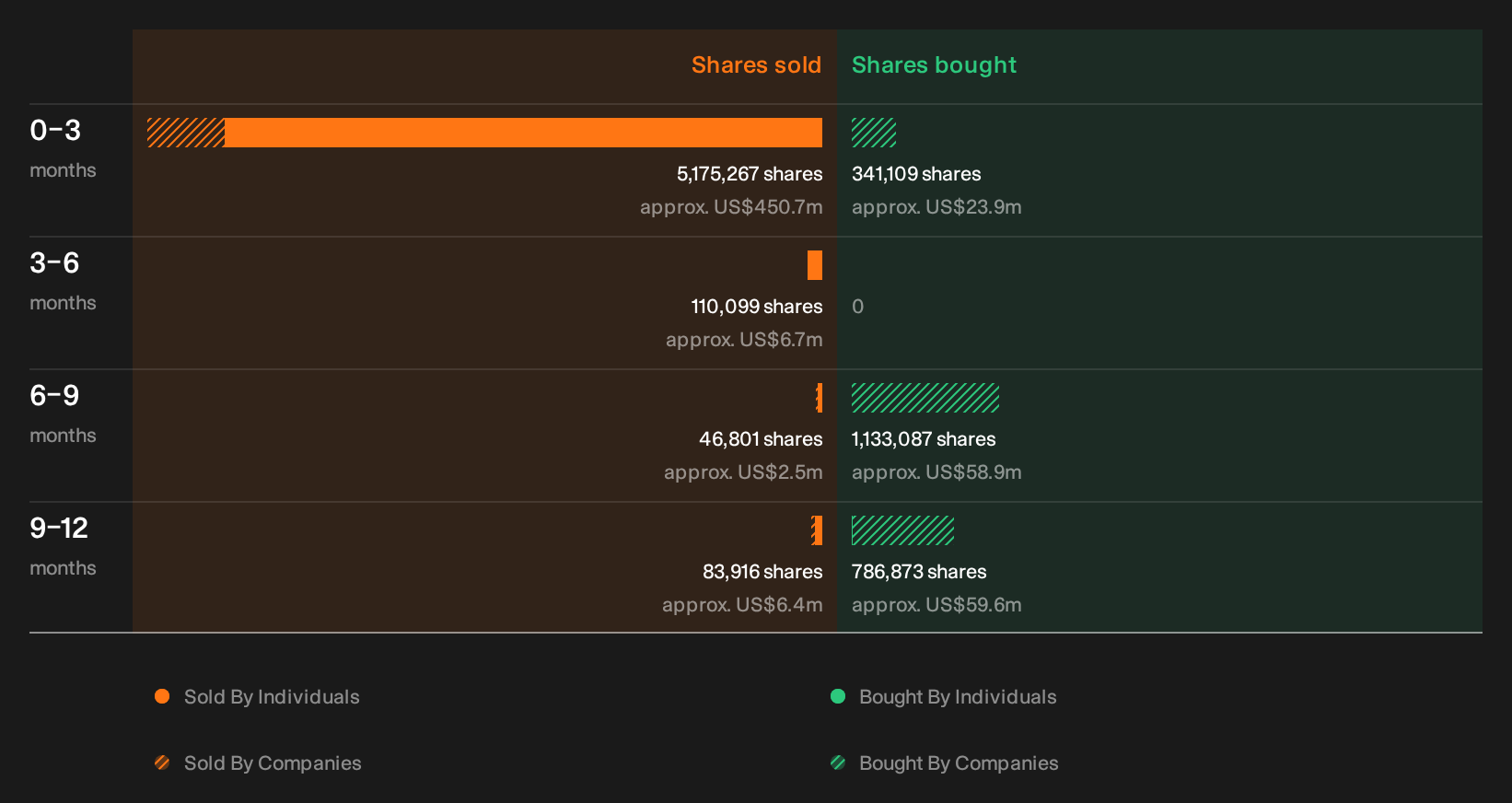This screenshot has height=803, width=1512.
Task: Click the green Bought By Individuals legend dot
Action: 838,696
